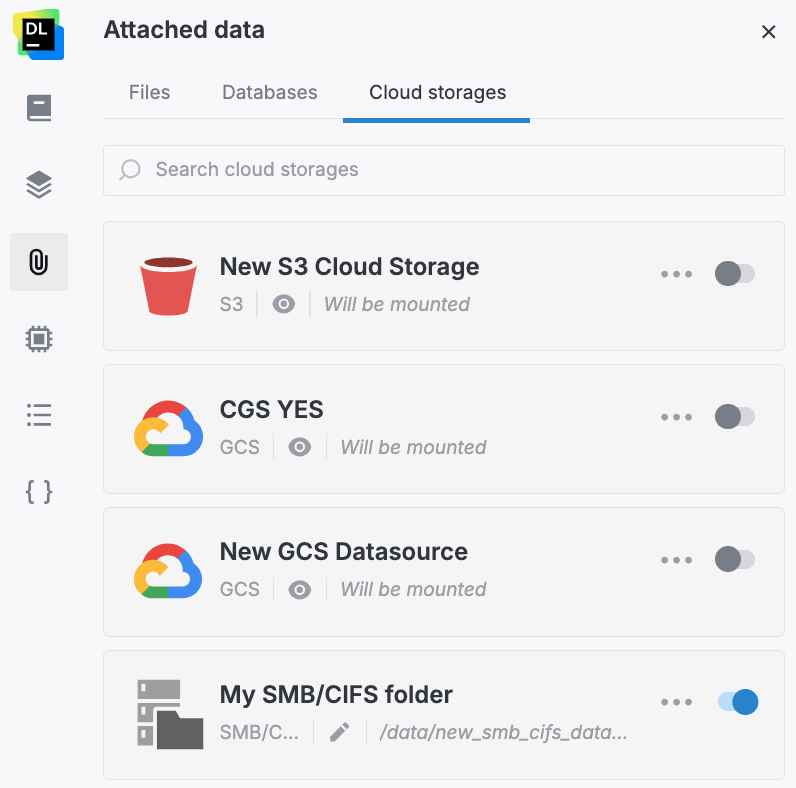Click the layers stack sidebar icon
This screenshot has height=788, width=796.
pos(39,185)
